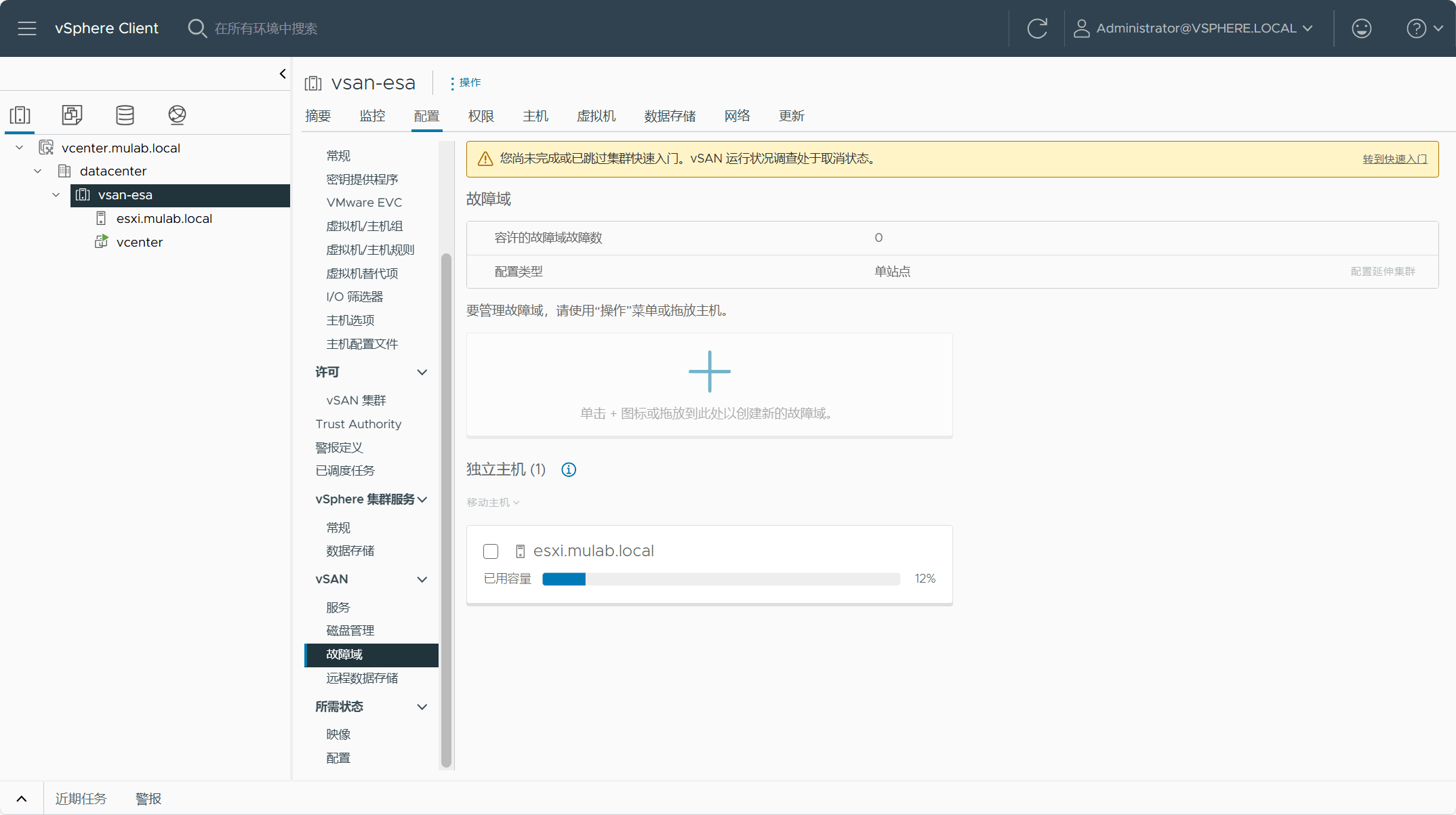Screen dimensions: 1456x815
Task: Open 警报 at the bottom
Action: (148, 799)
